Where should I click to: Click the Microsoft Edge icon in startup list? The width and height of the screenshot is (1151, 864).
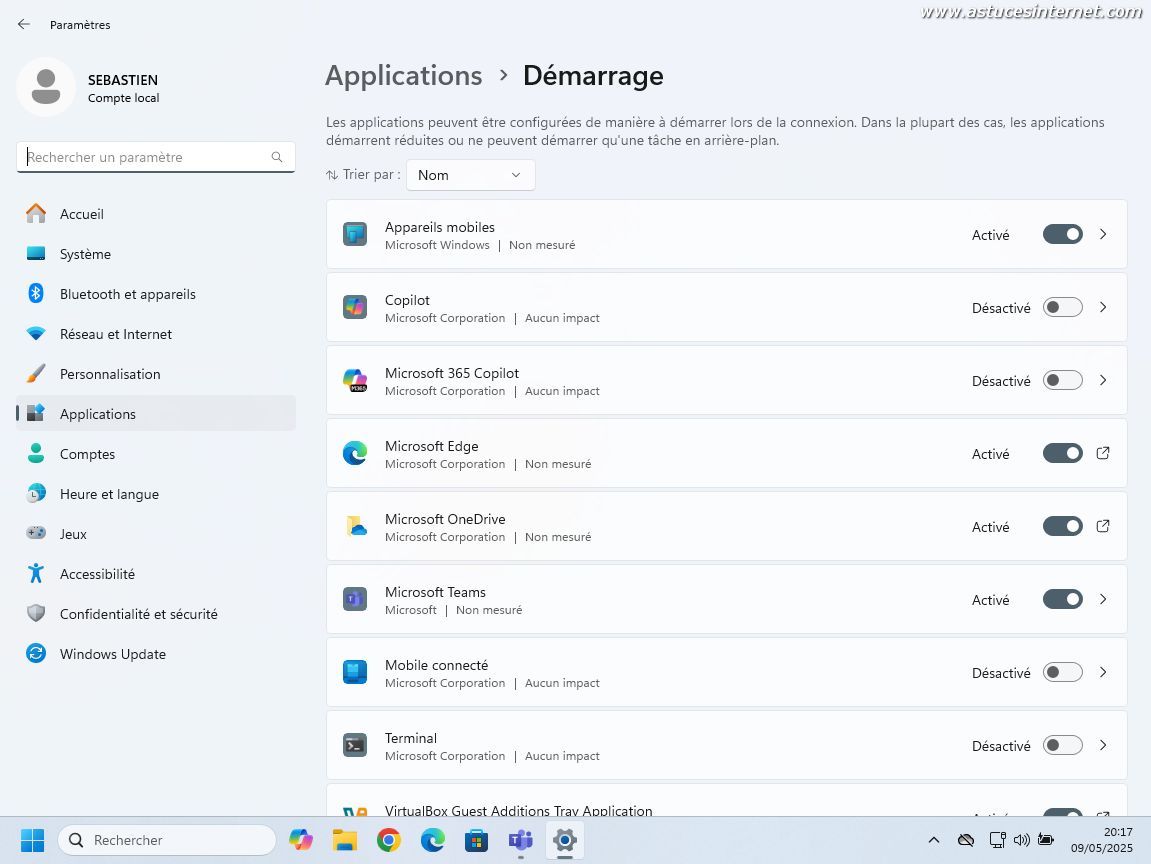pos(355,454)
